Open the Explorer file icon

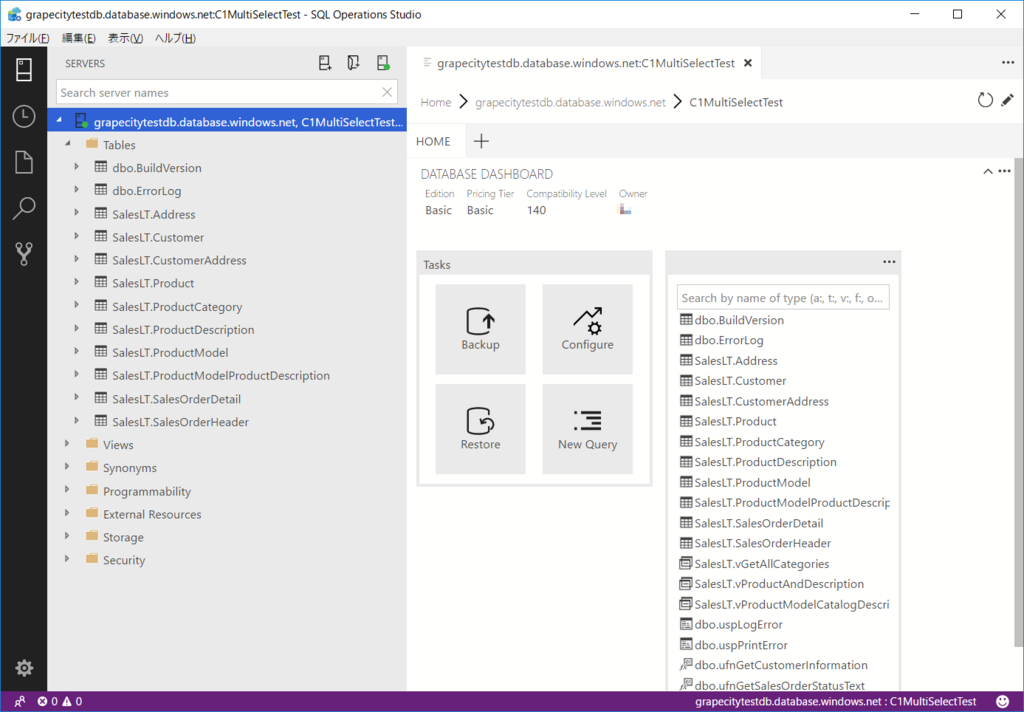pos(24,162)
